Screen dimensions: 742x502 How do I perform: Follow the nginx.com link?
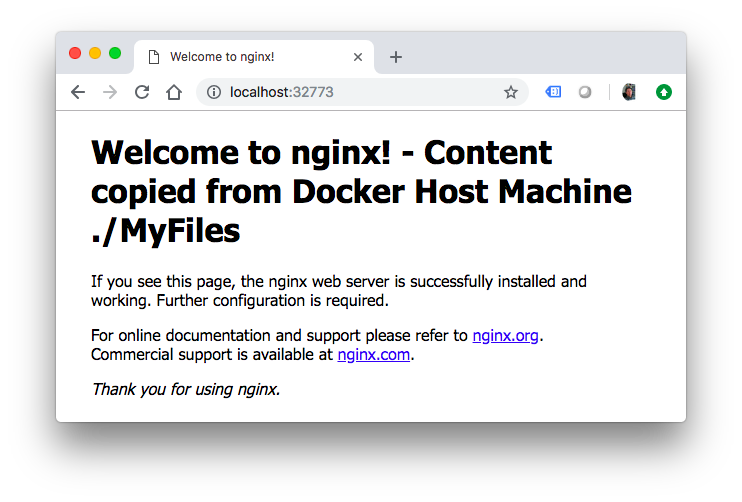373,354
